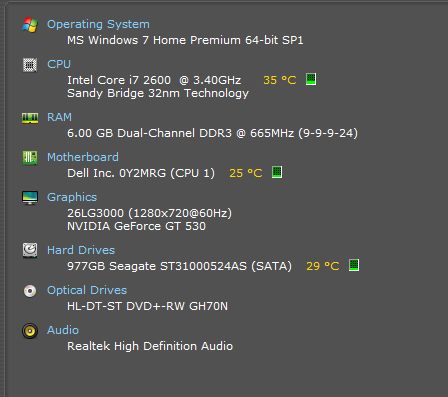448x397 pixels.
Task: Open the Operating System section link
Action: point(98,25)
